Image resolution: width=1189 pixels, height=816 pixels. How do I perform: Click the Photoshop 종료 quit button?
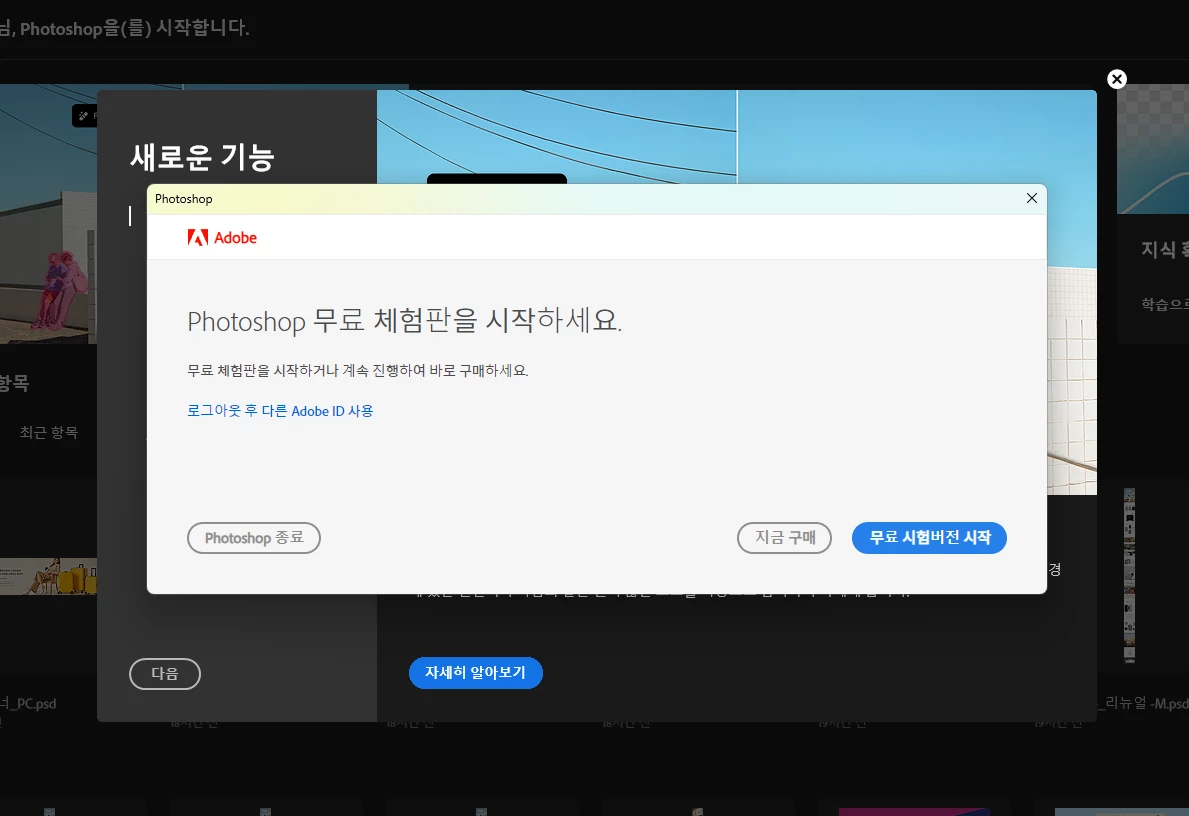tap(254, 538)
